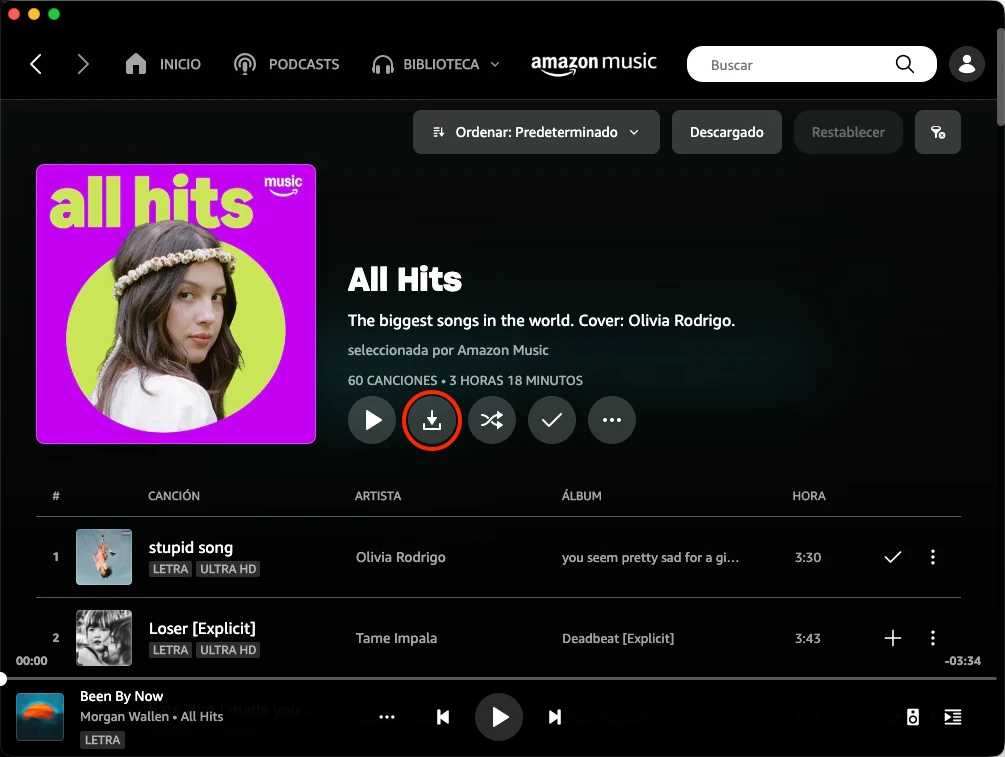The width and height of the screenshot is (1005, 757).
Task: Open now-playing more options ellipsis
Action: pyautogui.click(x=387, y=717)
